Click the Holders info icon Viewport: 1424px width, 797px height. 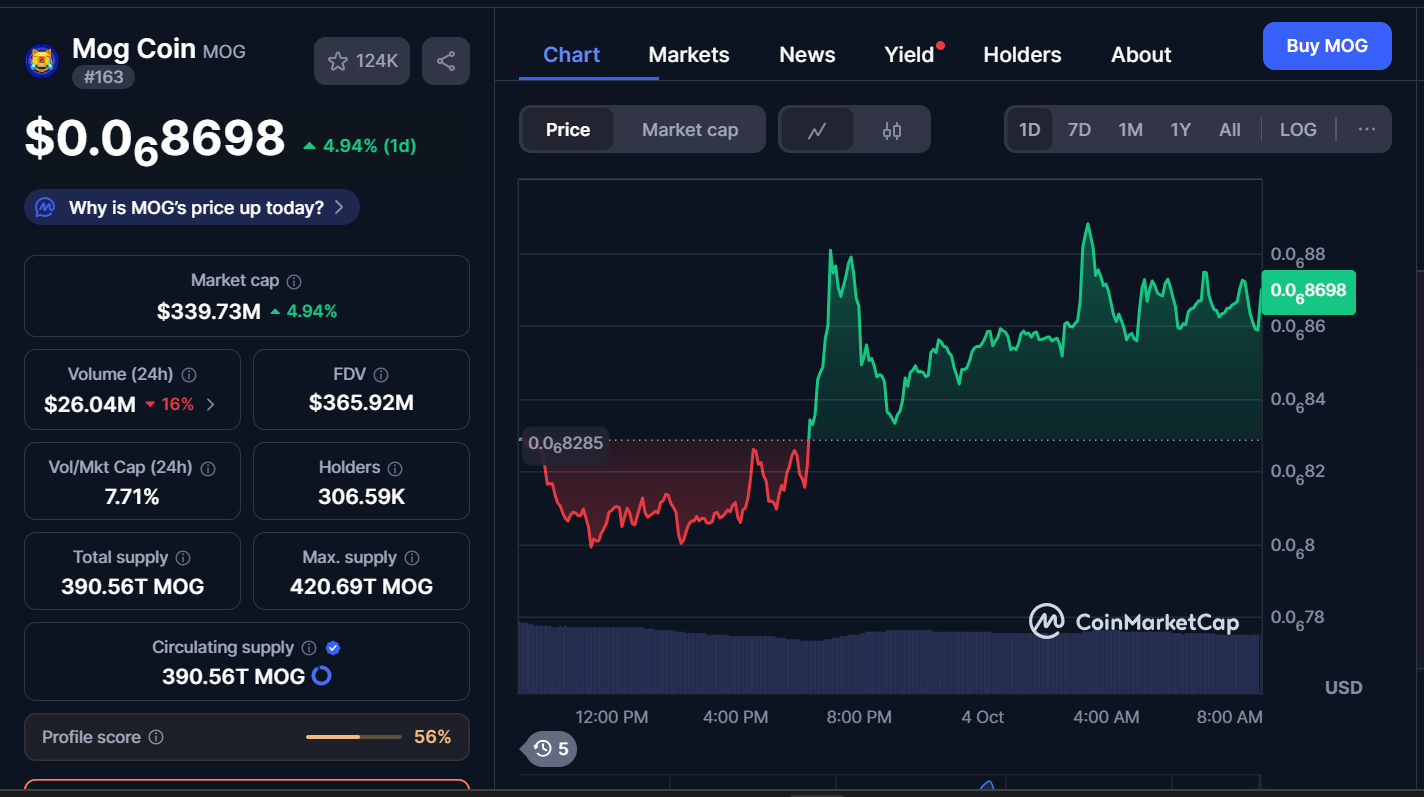(395, 468)
